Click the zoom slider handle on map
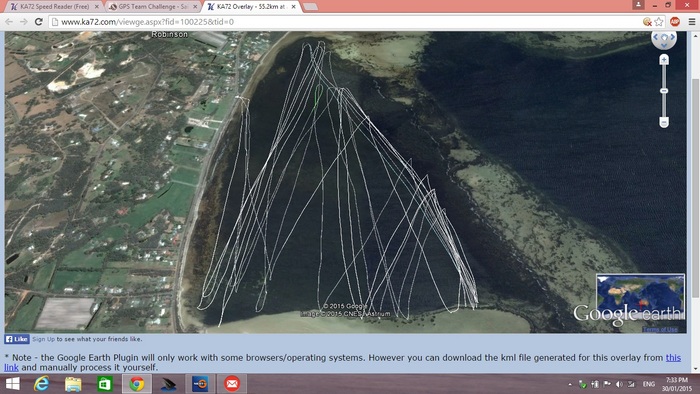This screenshot has height=394, width=700. [664, 91]
